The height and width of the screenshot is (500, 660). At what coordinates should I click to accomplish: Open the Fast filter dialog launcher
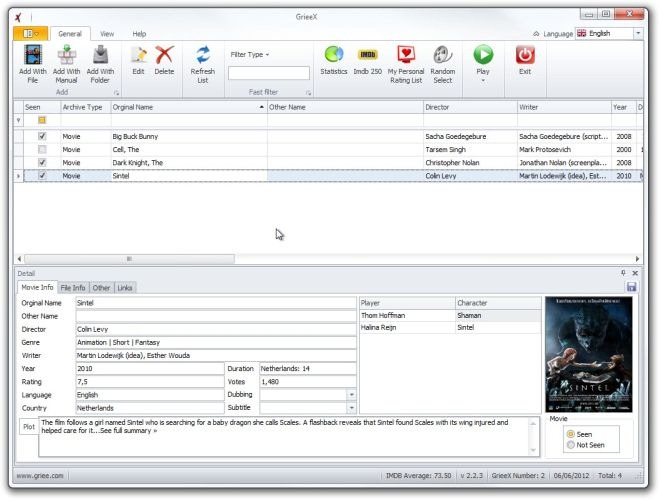click(x=309, y=93)
